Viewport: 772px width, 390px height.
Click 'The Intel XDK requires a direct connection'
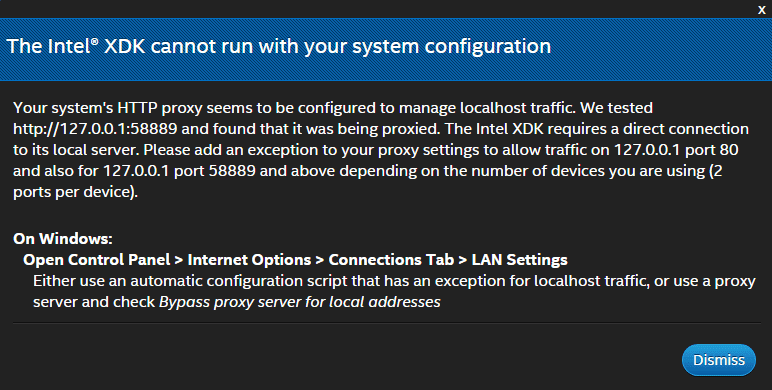[x=597, y=129]
